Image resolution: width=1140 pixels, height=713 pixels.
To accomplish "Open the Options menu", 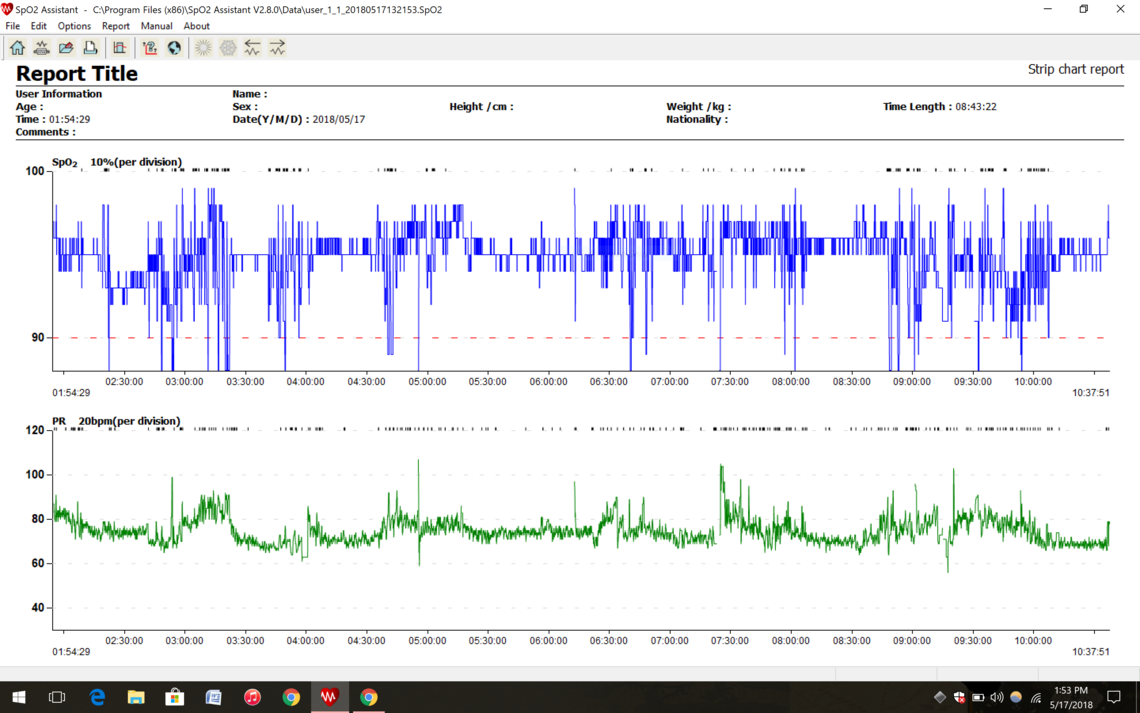I will coord(74,26).
